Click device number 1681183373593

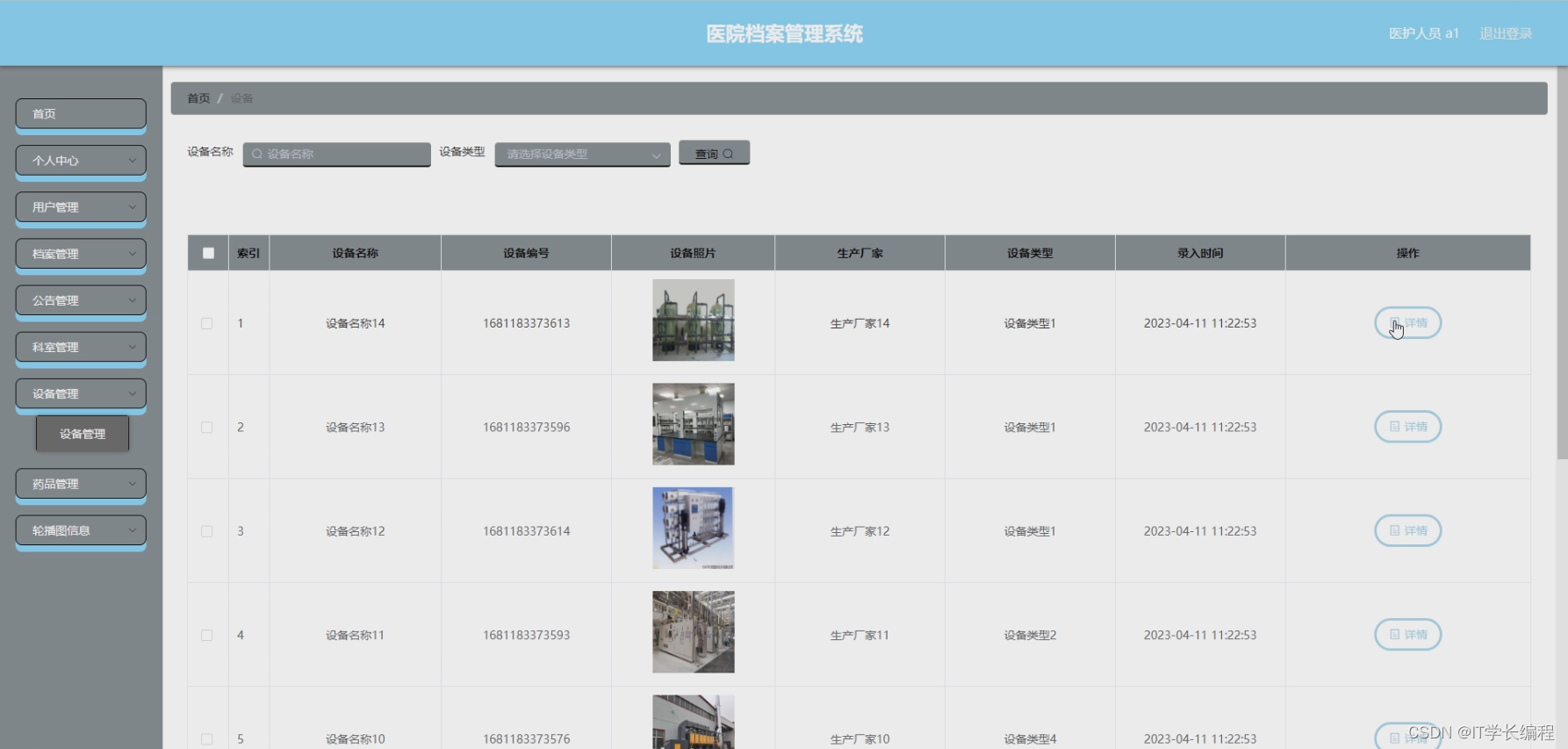click(x=526, y=635)
